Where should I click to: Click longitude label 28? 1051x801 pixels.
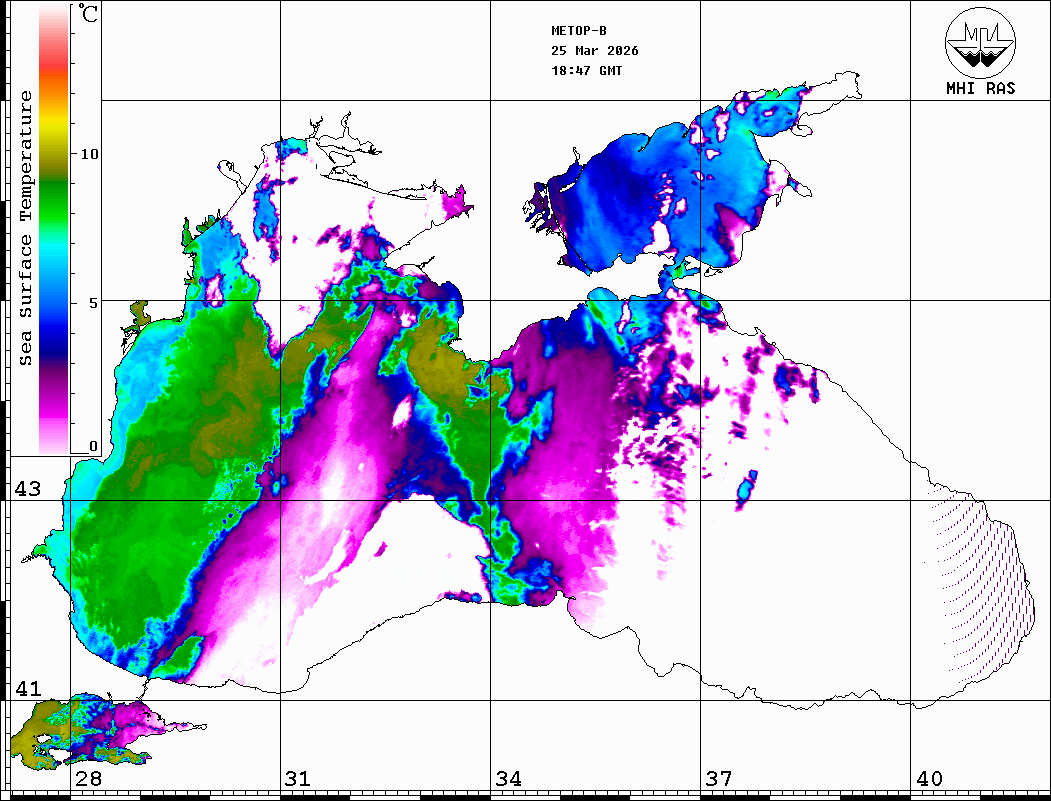(x=88, y=779)
